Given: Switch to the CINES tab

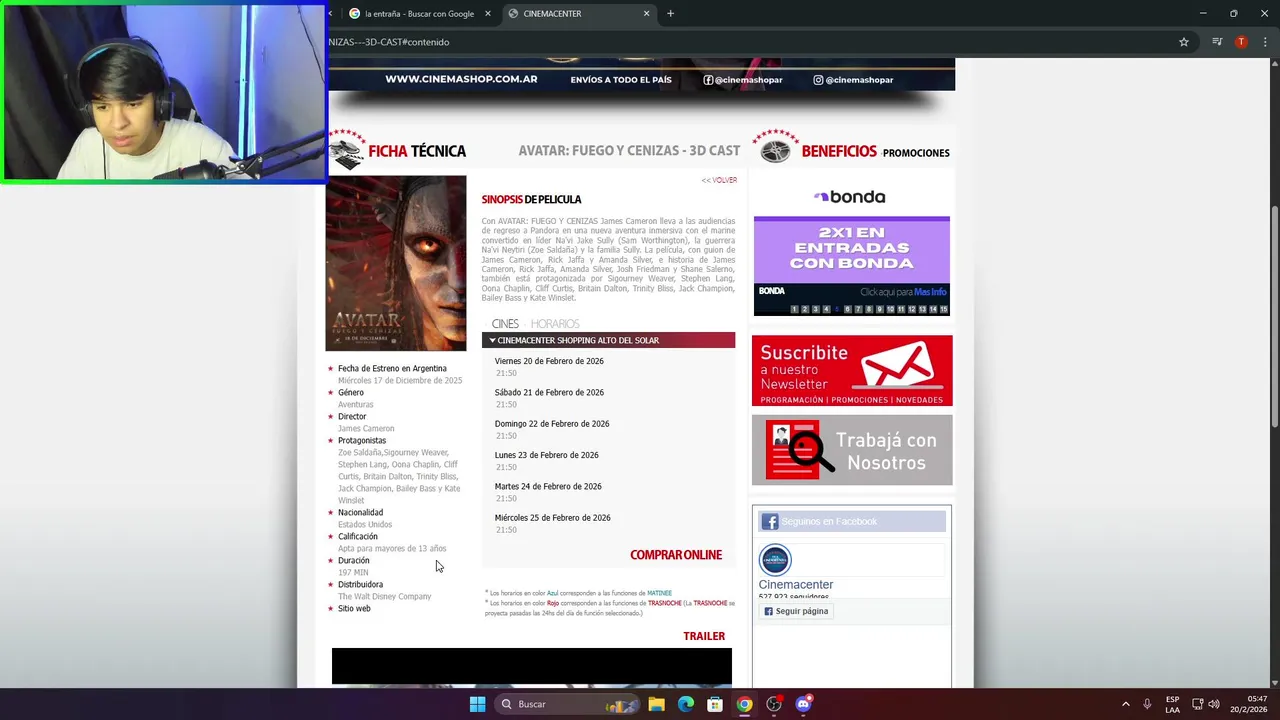Looking at the screenshot, I should click(x=505, y=324).
